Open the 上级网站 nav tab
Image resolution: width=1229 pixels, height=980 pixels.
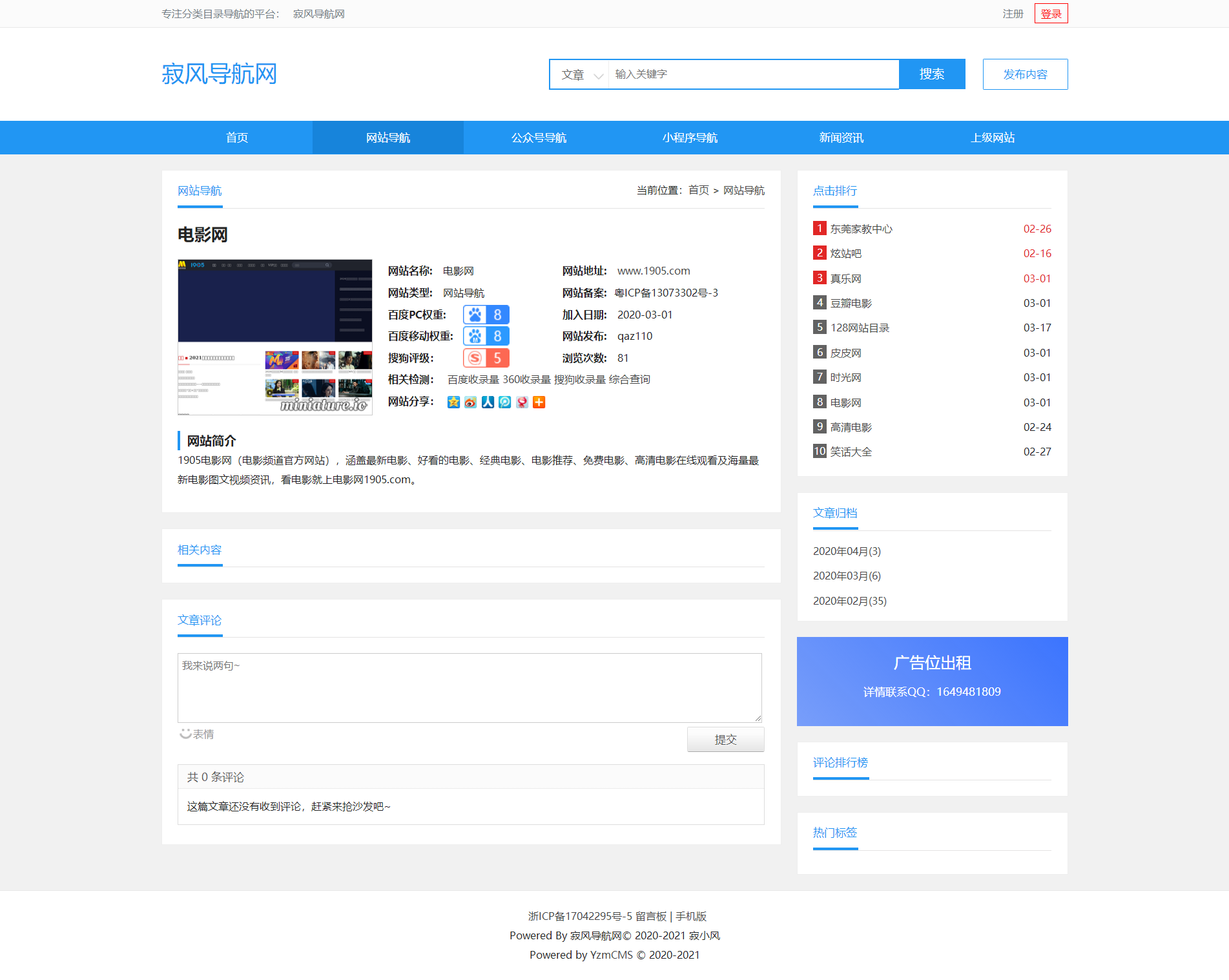[x=992, y=138]
